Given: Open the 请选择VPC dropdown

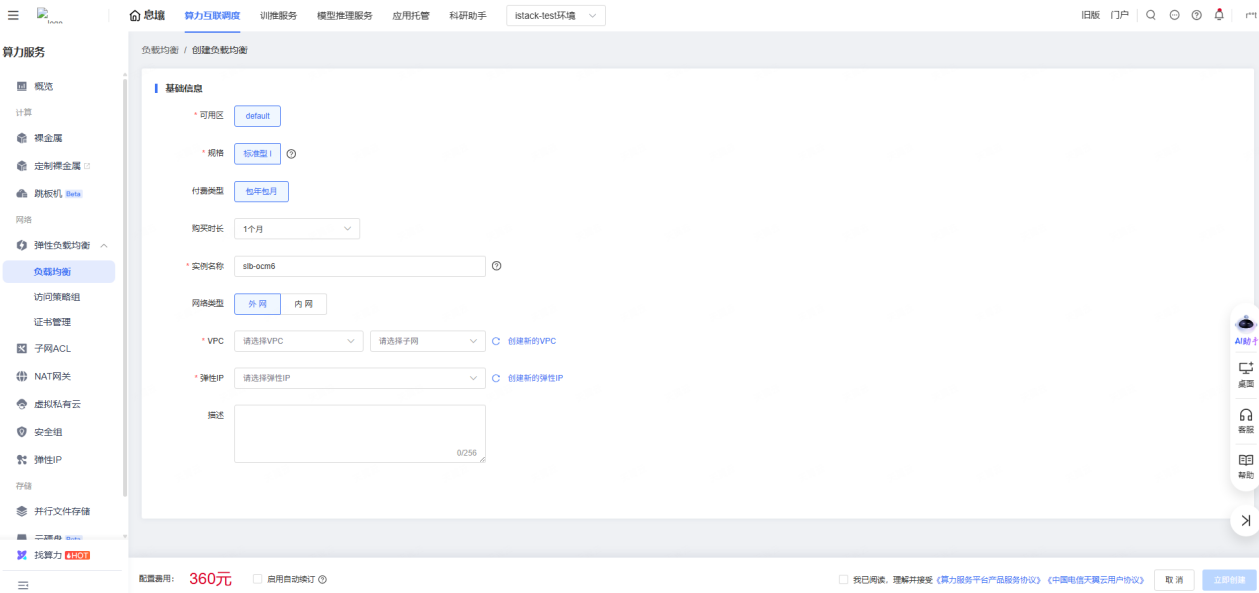Looking at the screenshot, I should tap(298, 341).
